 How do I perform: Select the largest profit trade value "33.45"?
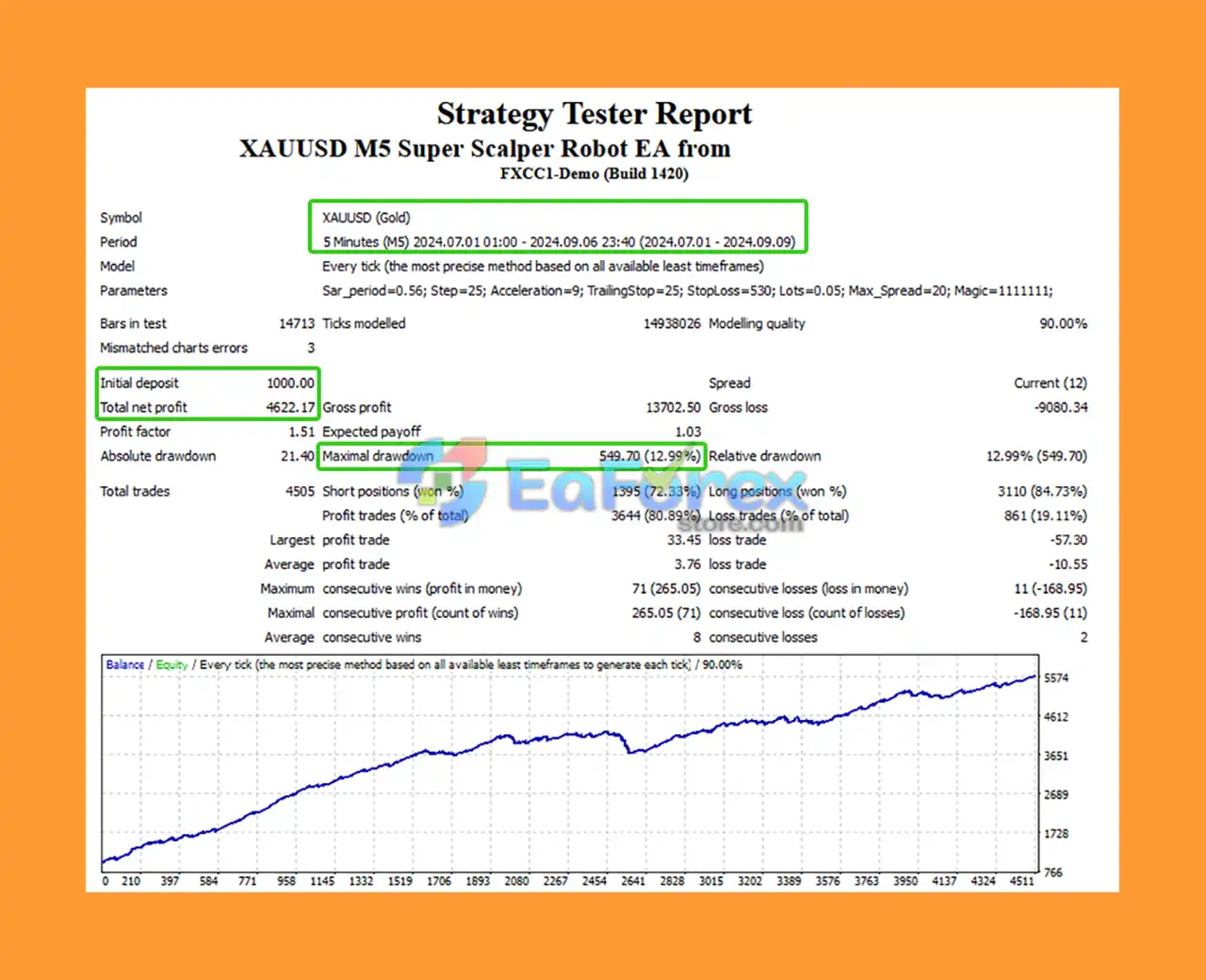pyautogui.click(x=684, y=541)
